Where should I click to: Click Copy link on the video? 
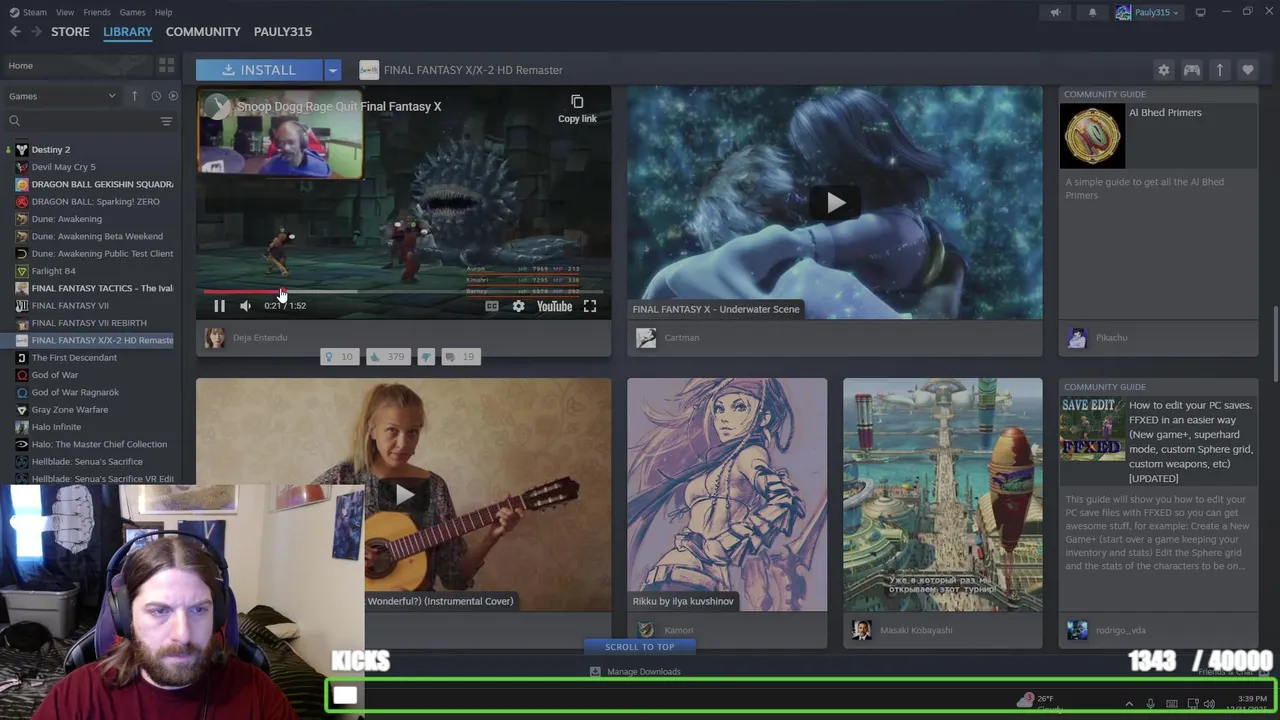click(577, 109)
